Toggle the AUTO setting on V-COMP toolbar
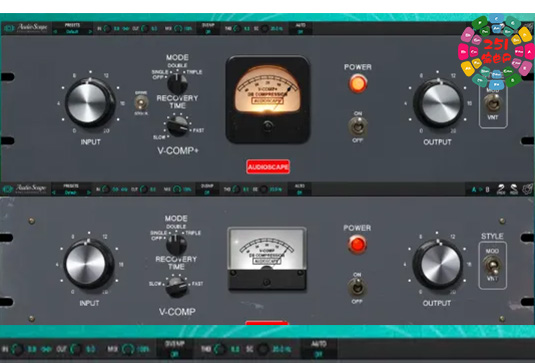The height and width of the screenshot is (363, 535). click(300, 189)
